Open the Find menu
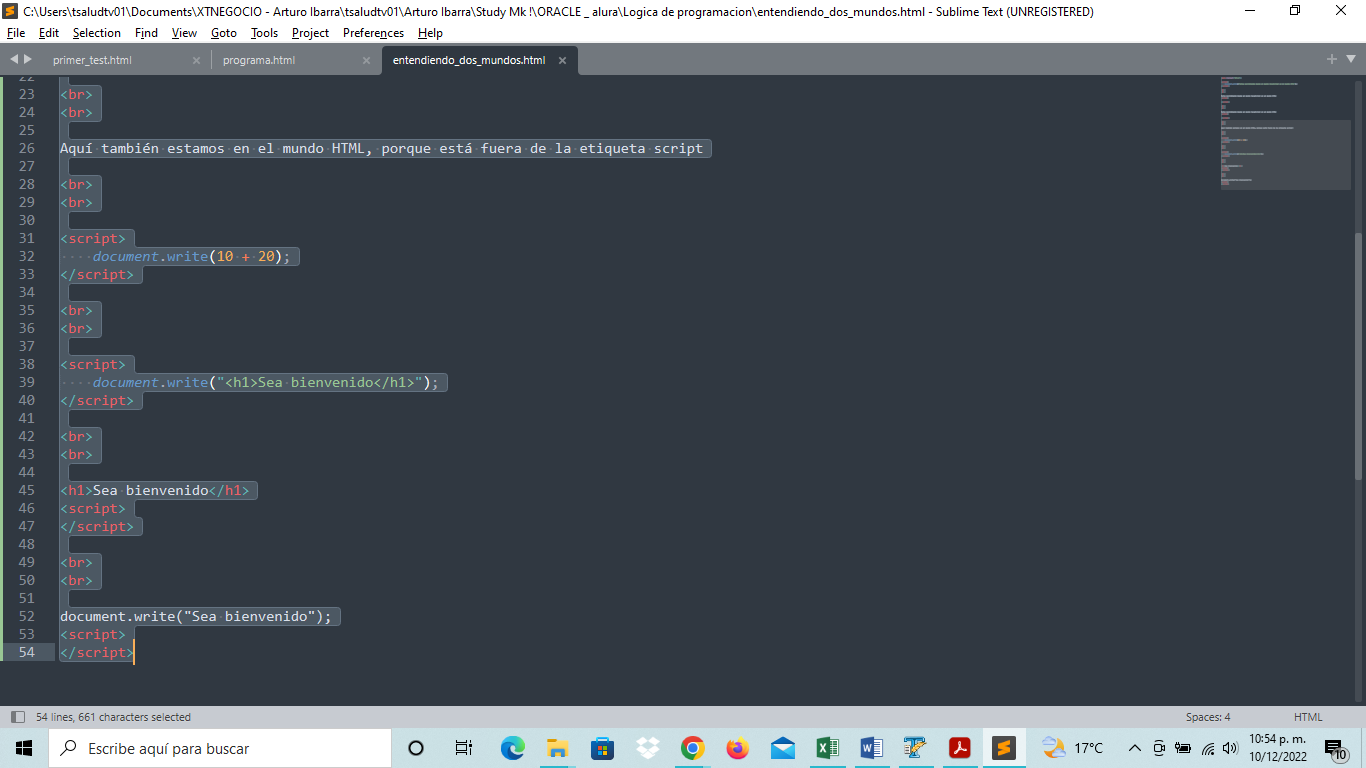Screen dimensions: 1366x768 pos(146,33)
